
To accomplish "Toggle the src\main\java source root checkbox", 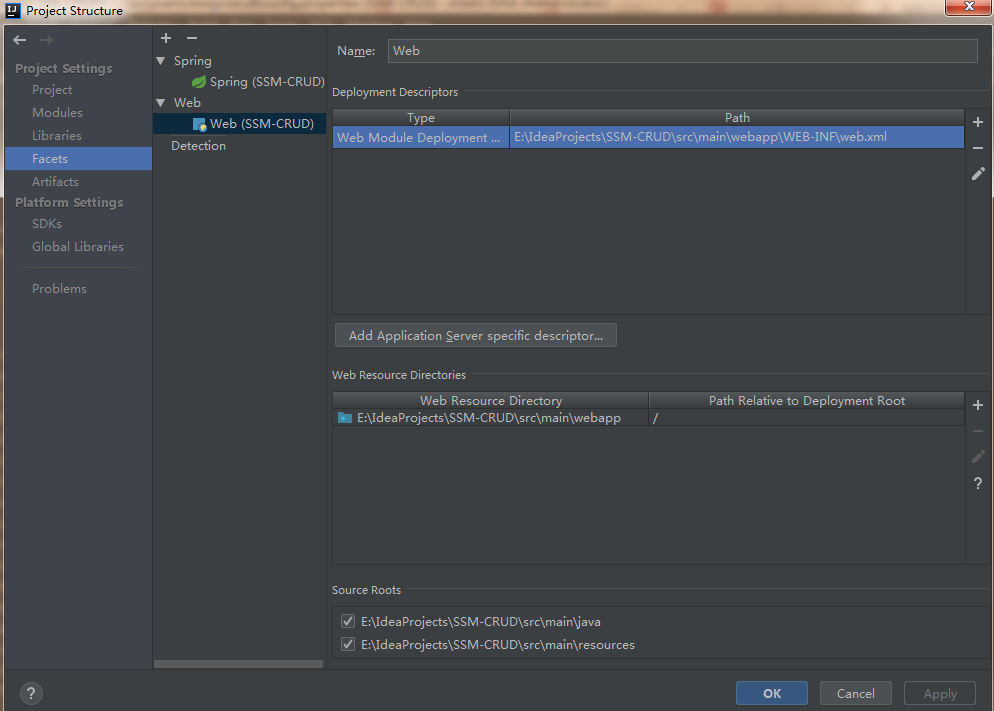I will point(347,621).
